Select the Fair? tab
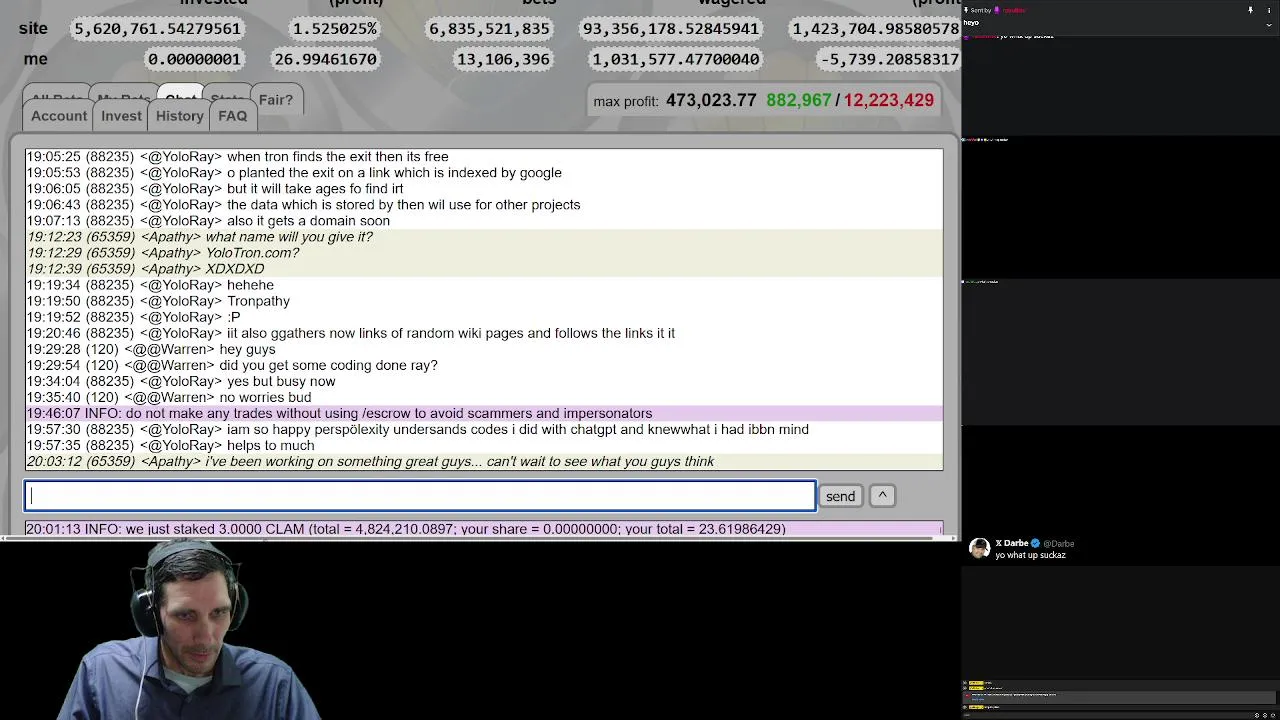This screenshot has height=720, width=1280. [x=276, y=100]
